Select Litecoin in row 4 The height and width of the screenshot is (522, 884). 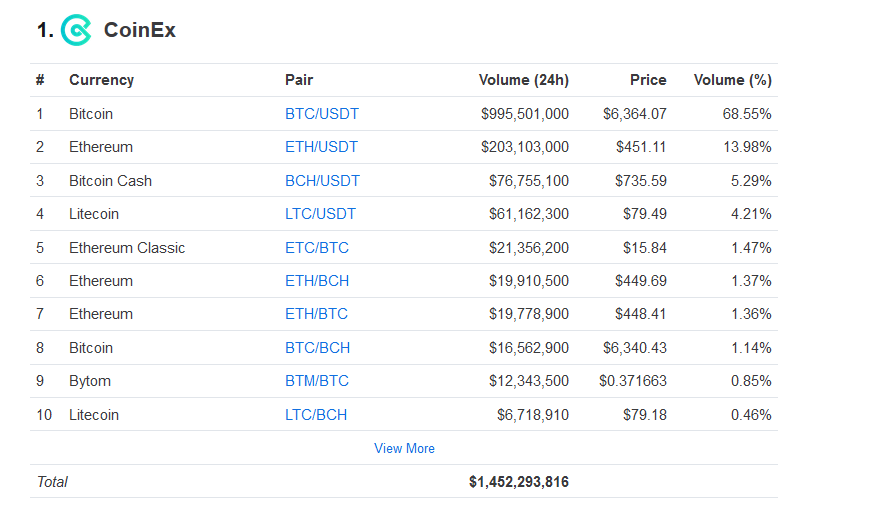[x=94, y=214]
